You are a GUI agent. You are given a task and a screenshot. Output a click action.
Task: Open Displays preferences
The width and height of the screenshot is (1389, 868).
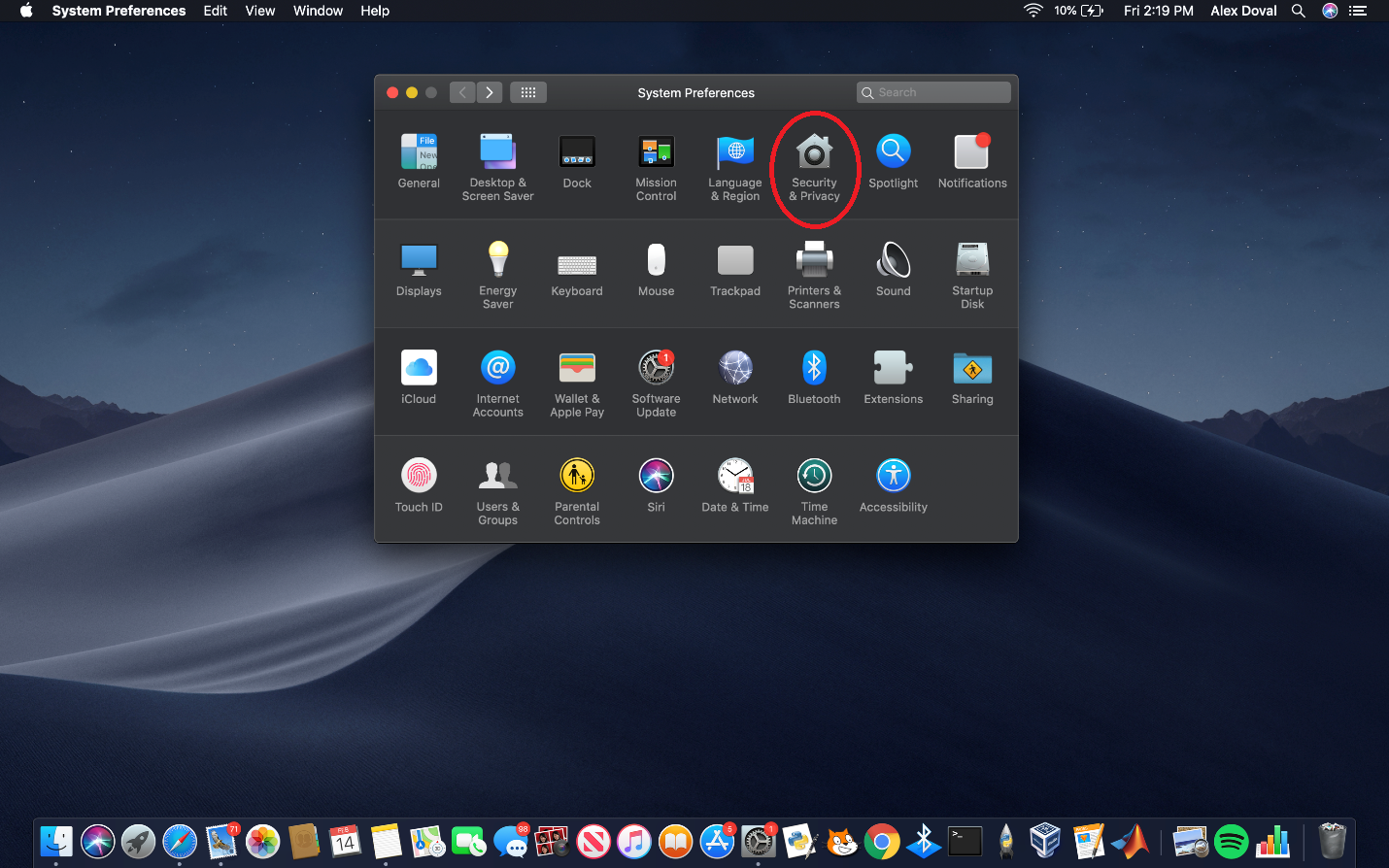point(419,269)
